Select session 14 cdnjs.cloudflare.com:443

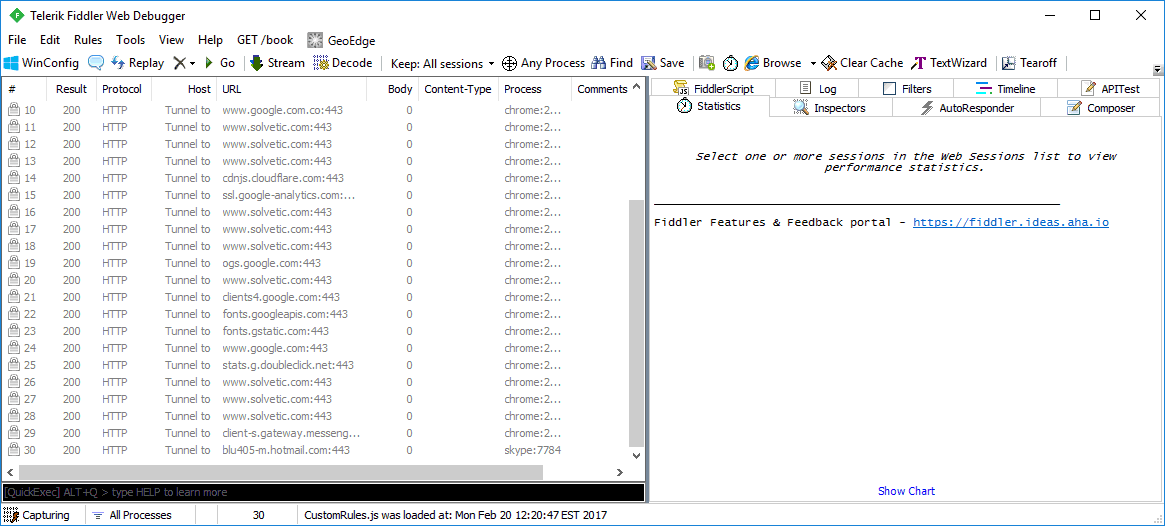point(316,178)
